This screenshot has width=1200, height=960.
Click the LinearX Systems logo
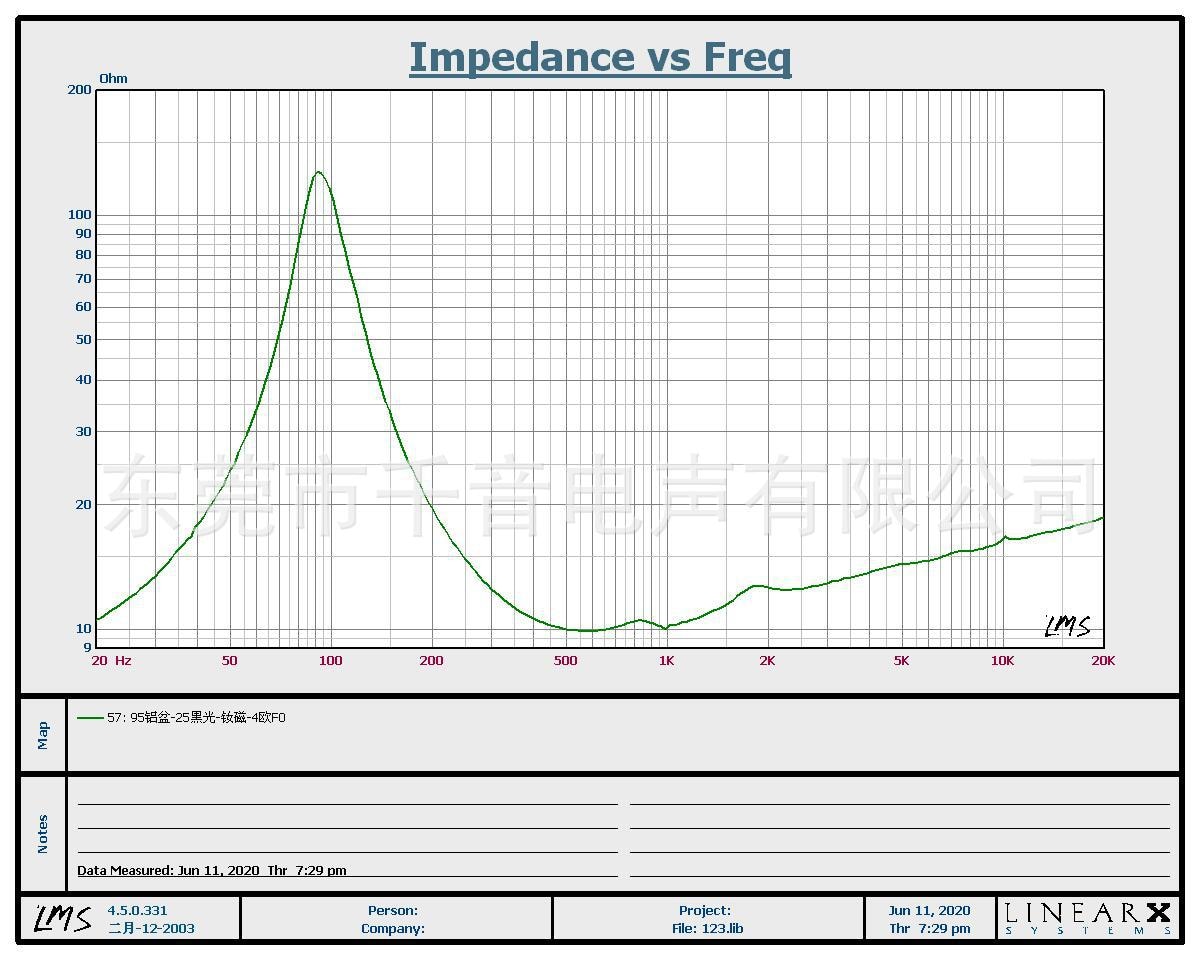coord(1088,918)
